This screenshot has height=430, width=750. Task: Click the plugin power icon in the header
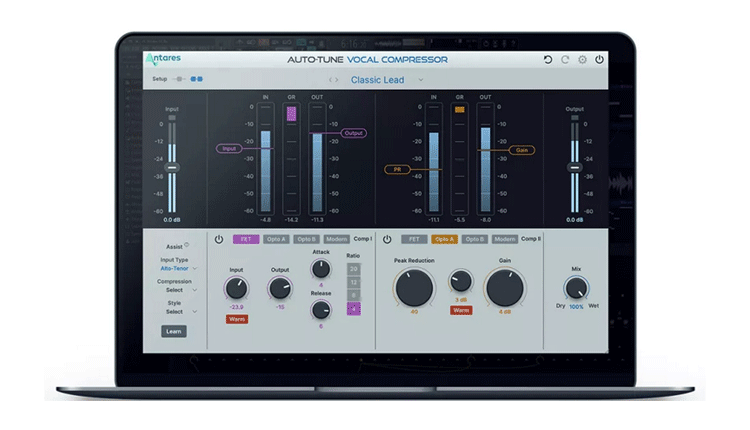coord(600,60)
